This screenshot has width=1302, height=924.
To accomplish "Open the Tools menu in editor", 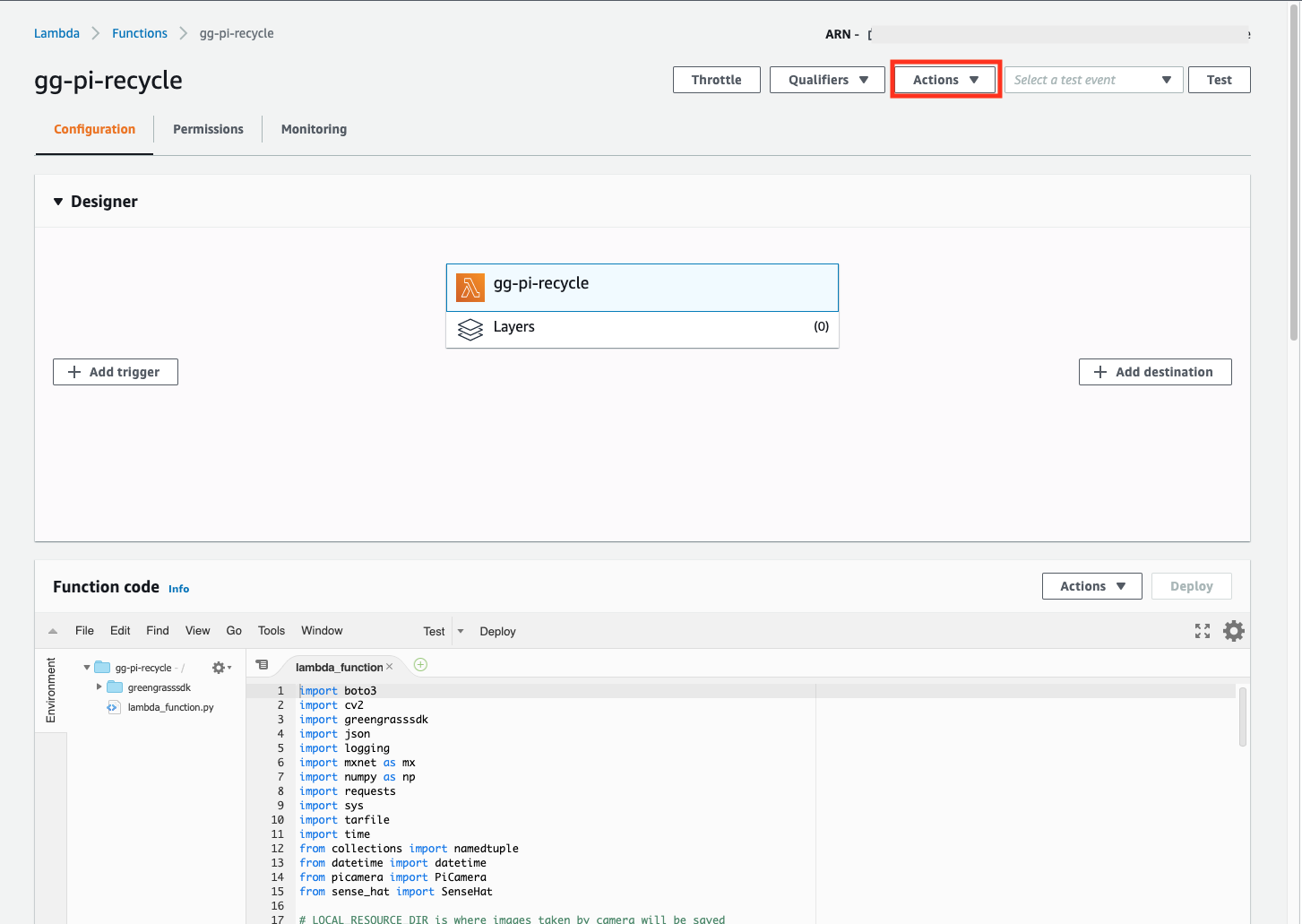I will tap(272, 631).
